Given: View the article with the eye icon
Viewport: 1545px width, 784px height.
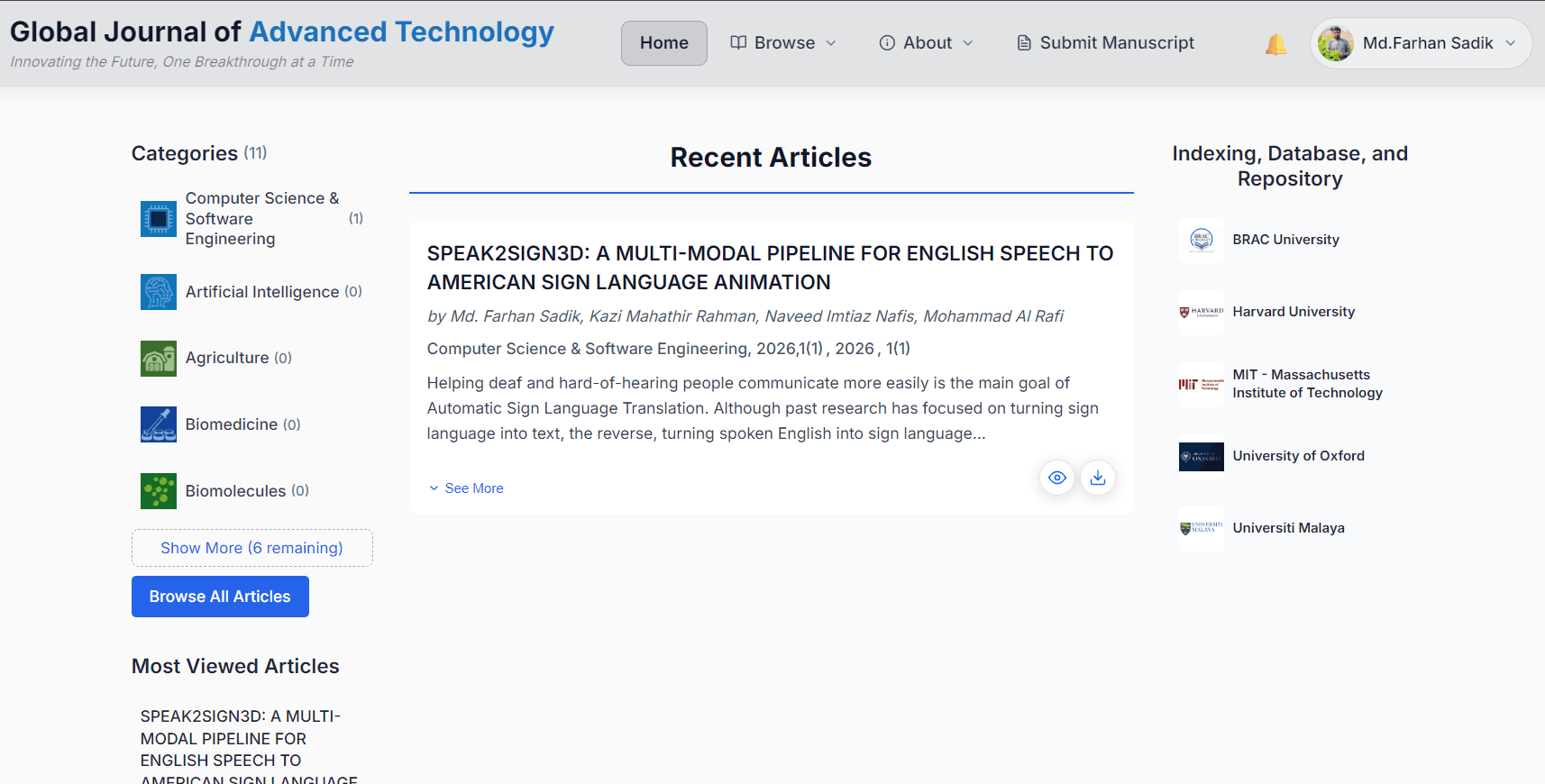Looking at the screenshot, I should pyautogui.click(x=1057, y=478).
